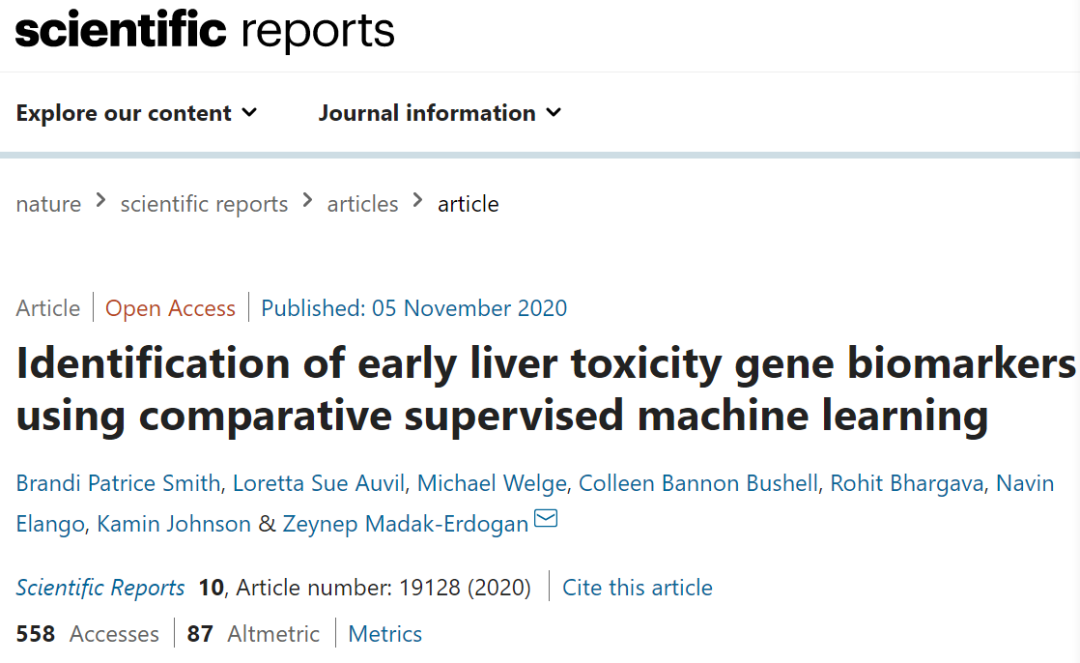Screen dimensions: 1080x663
Task: Open Zeynep Madak-Erdogan author profile
Action: pyautogui.click(x=404, y=524)
